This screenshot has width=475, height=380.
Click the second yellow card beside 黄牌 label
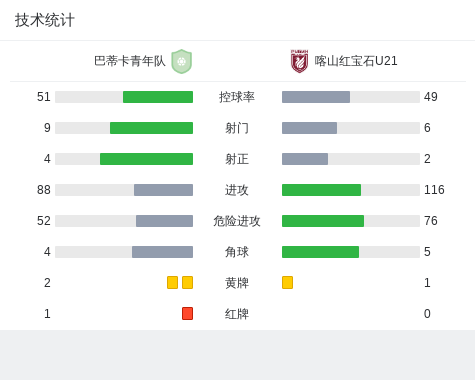coord(187,282)
